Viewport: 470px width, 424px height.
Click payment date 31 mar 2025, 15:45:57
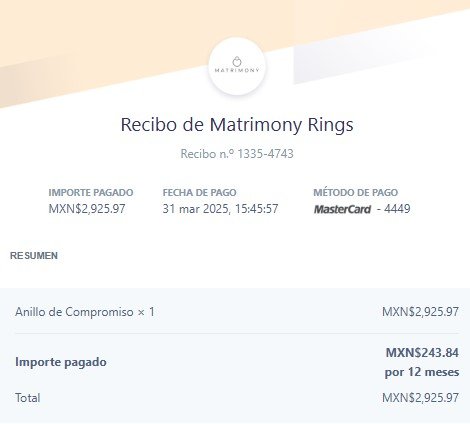tap(220, 209)
